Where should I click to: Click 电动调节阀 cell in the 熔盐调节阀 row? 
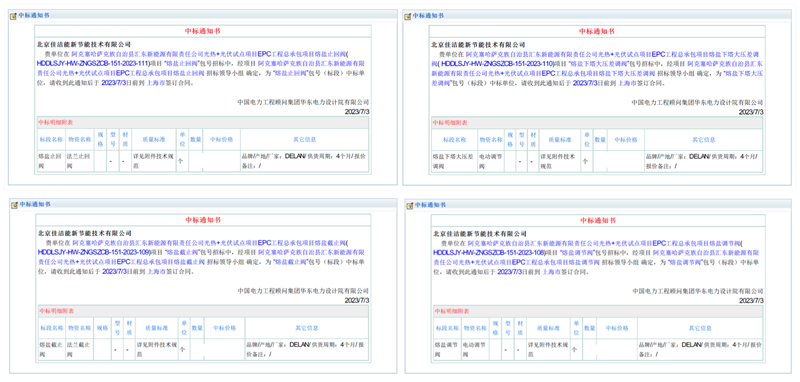coord(474,349)
